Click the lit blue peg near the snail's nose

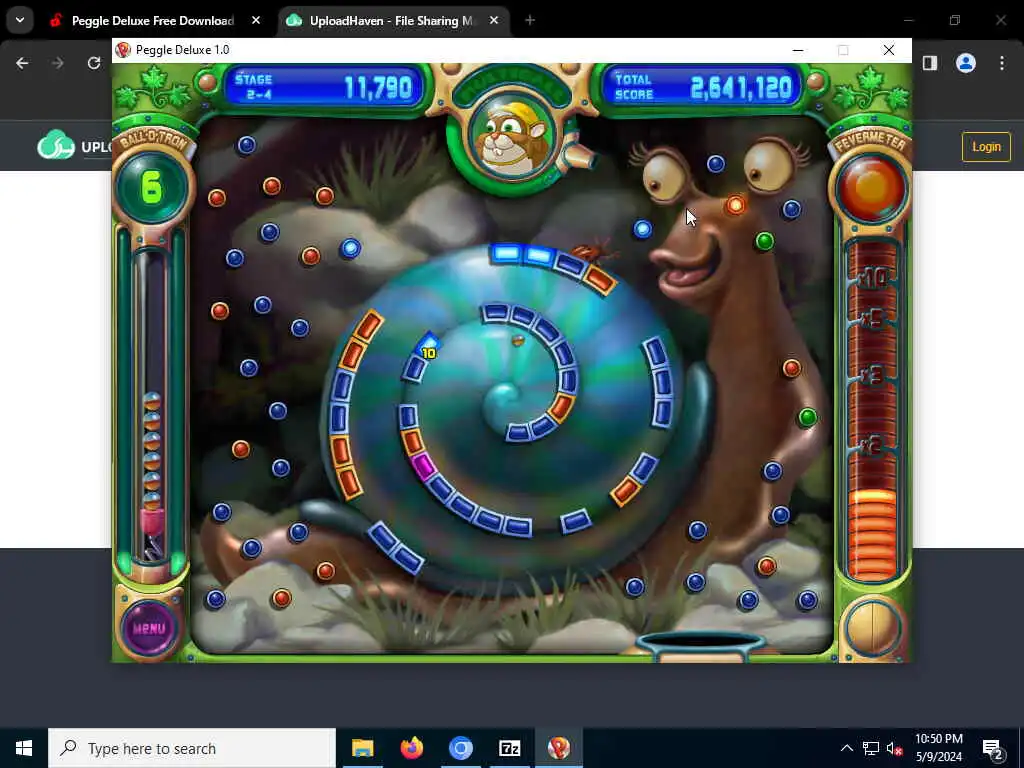pyautogui.click(x=643, y=229)
